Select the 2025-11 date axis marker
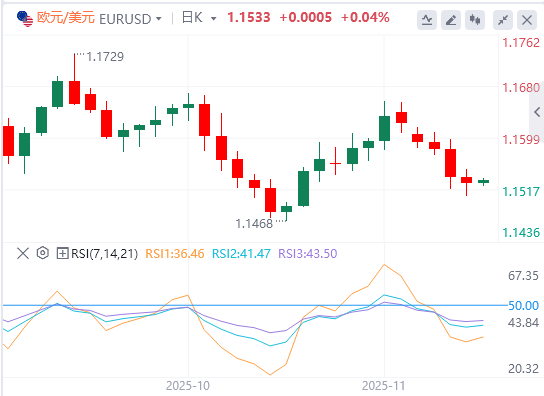The width and height of the screenshot is (544, 396). 383,386
